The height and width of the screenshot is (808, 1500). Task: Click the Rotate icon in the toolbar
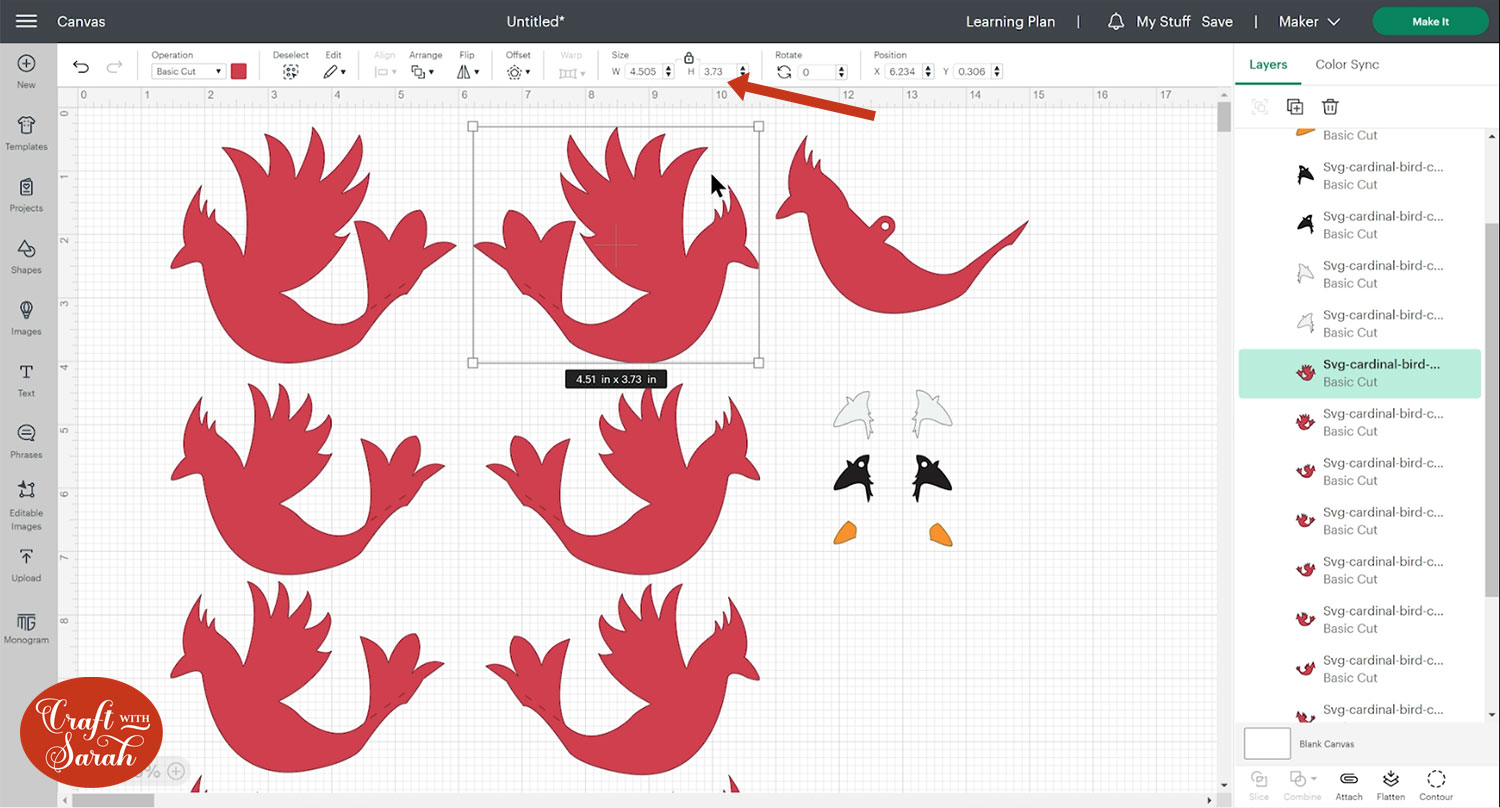[784, 72]
